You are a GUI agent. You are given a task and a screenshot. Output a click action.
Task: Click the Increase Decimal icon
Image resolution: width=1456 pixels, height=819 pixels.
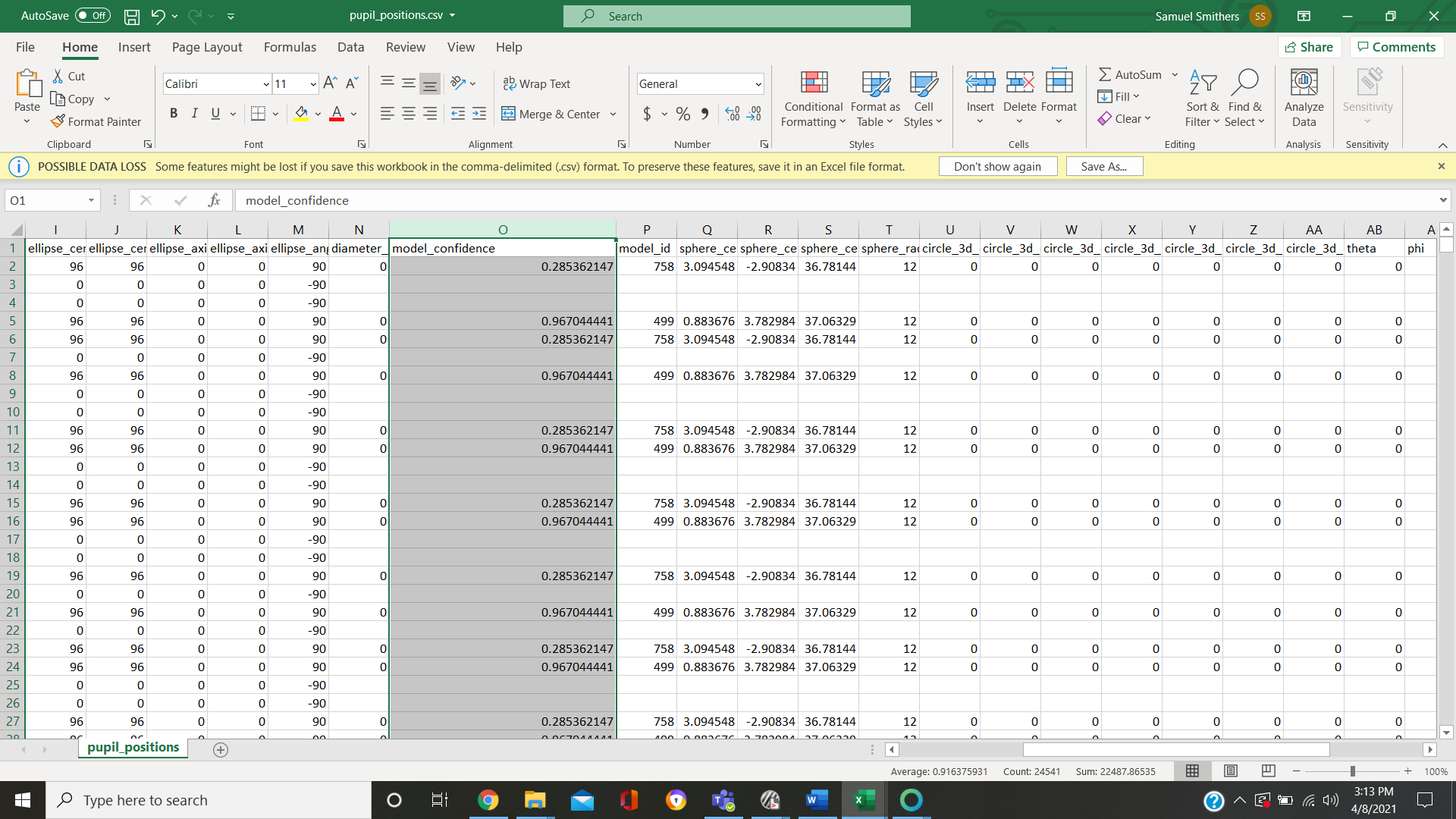click(732, 114)
